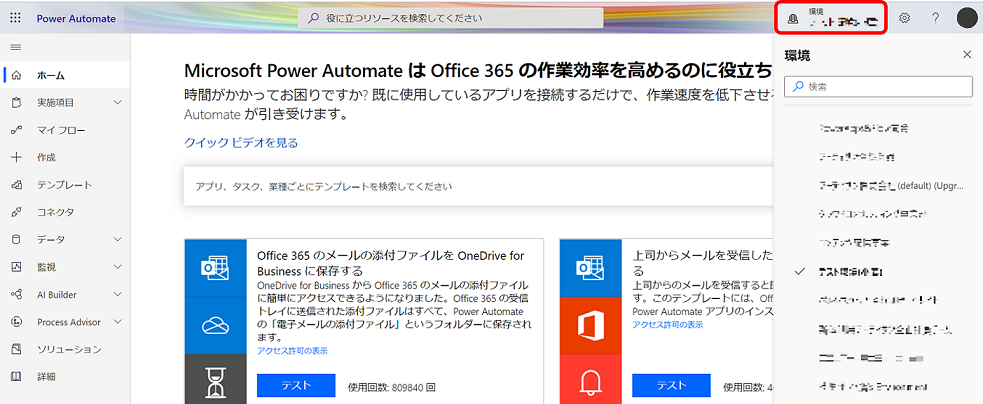Viewport: 983px width, 404px height.
Task: Open the user account avatar
Action: 967,18
